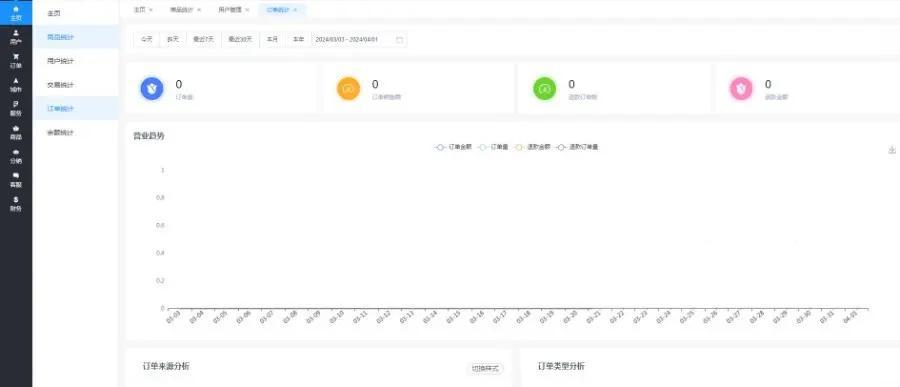Click the blue order count card icon

point(152,89)
